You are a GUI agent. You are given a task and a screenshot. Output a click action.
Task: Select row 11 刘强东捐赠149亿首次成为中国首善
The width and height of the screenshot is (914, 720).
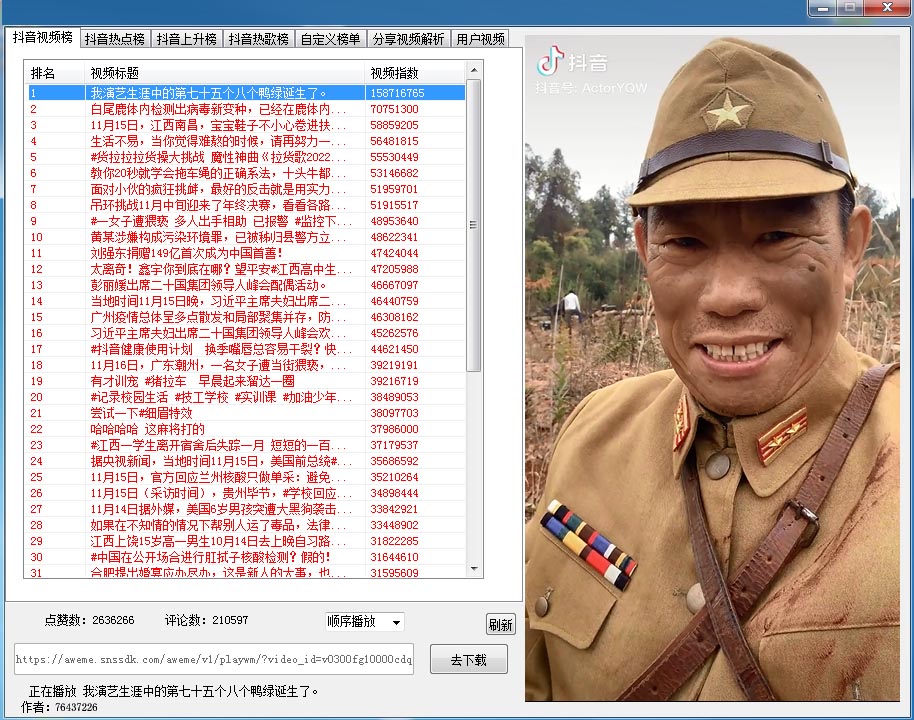tap(247, 253)
